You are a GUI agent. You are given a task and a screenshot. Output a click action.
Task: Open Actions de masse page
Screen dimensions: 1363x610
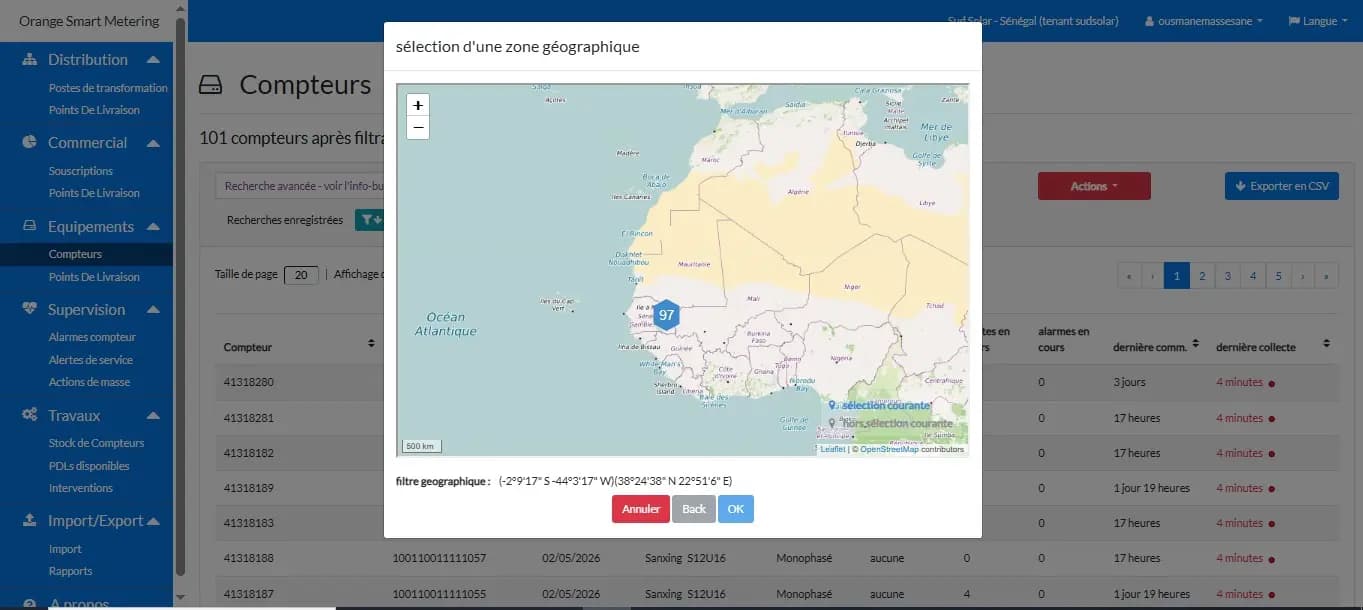pos(89,382)
